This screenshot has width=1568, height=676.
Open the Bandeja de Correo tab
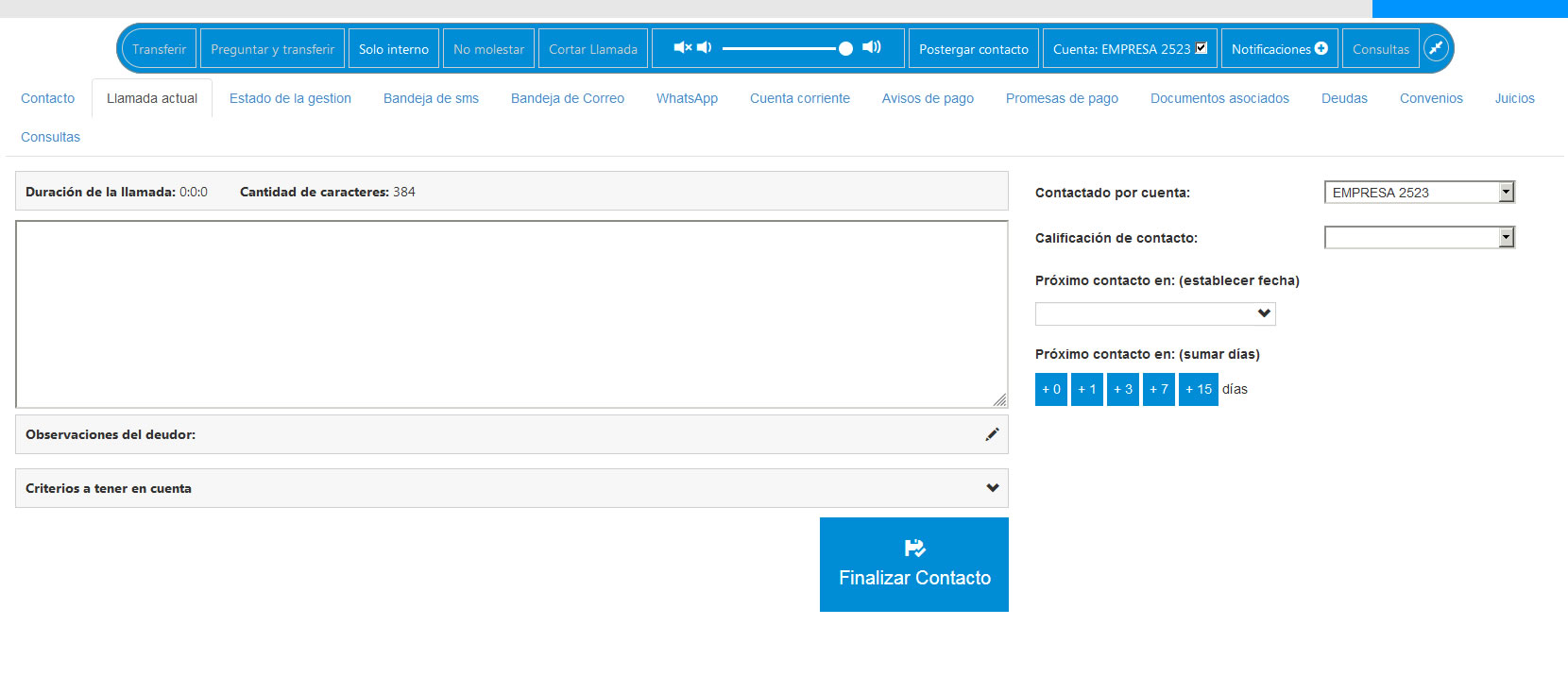click(568, 98)
